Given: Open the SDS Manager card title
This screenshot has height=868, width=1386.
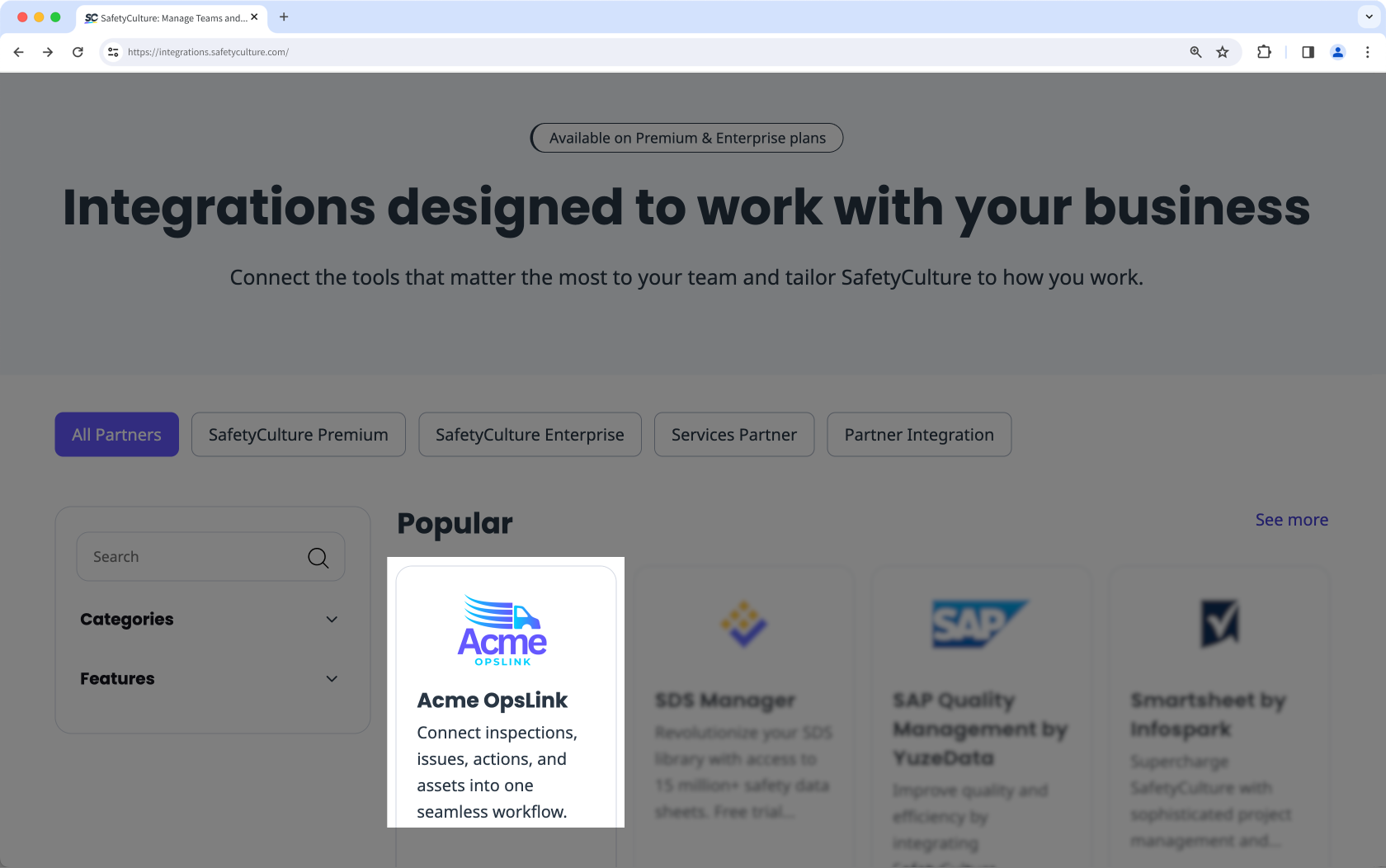Looking at the screenshot, I should point(725,701).
